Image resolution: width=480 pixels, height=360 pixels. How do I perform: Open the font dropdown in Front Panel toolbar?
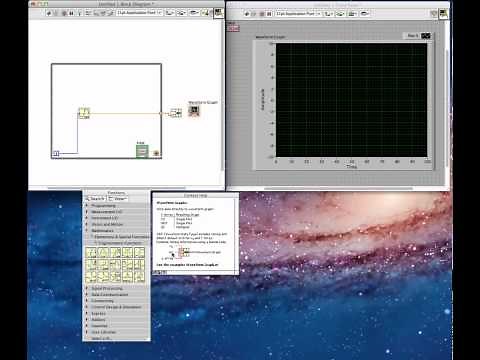tap(298, 14)
